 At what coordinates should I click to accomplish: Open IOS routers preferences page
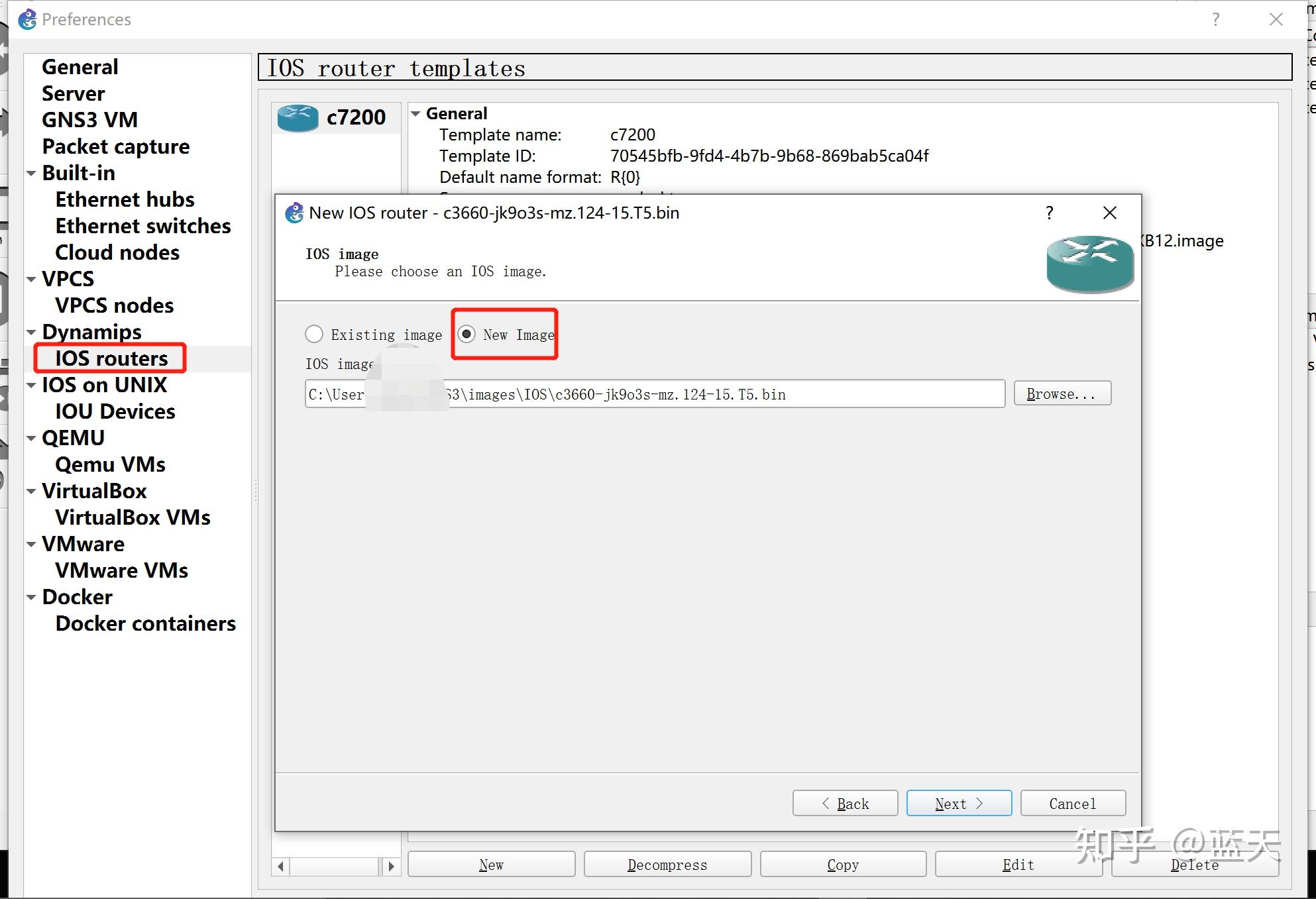point(111,358)
